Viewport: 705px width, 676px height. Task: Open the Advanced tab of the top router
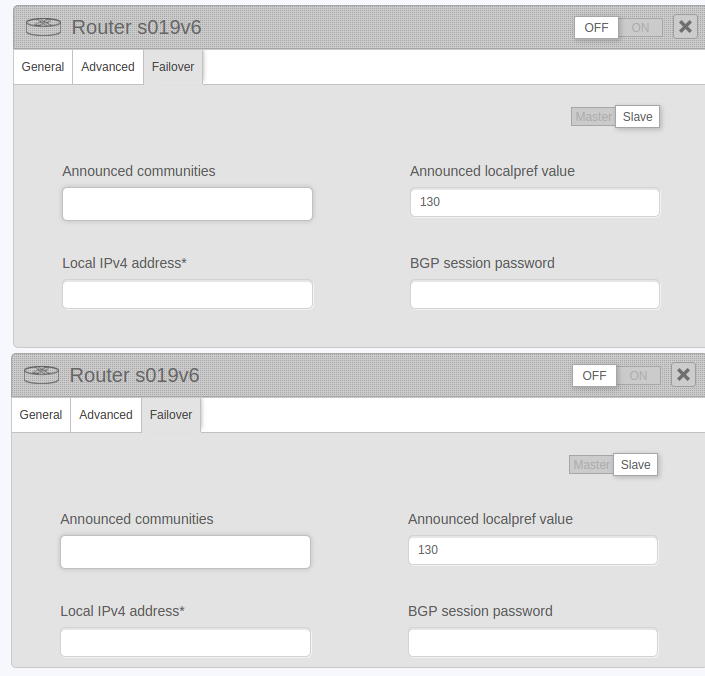coord(108,67)
